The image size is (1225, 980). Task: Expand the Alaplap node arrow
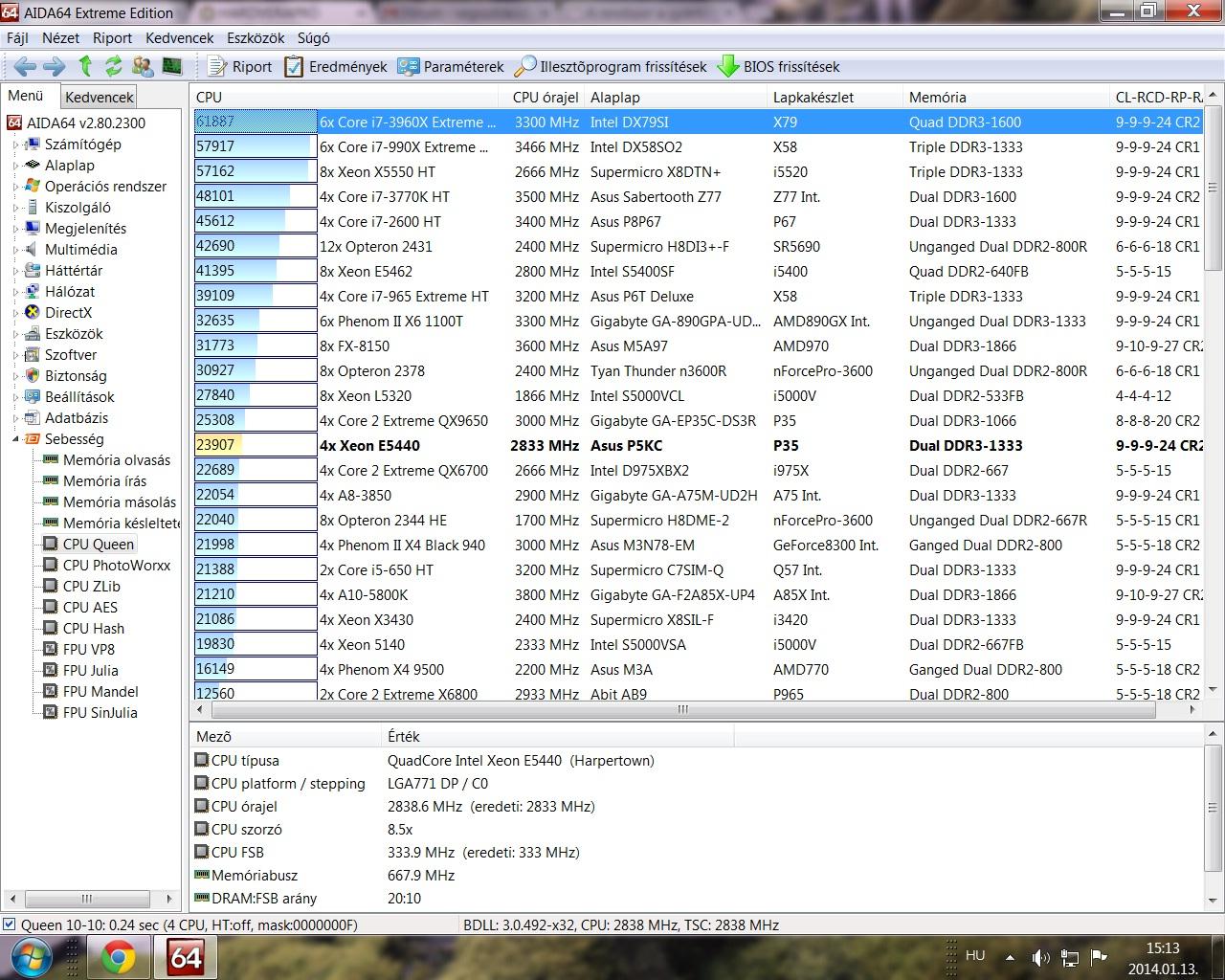15,166
